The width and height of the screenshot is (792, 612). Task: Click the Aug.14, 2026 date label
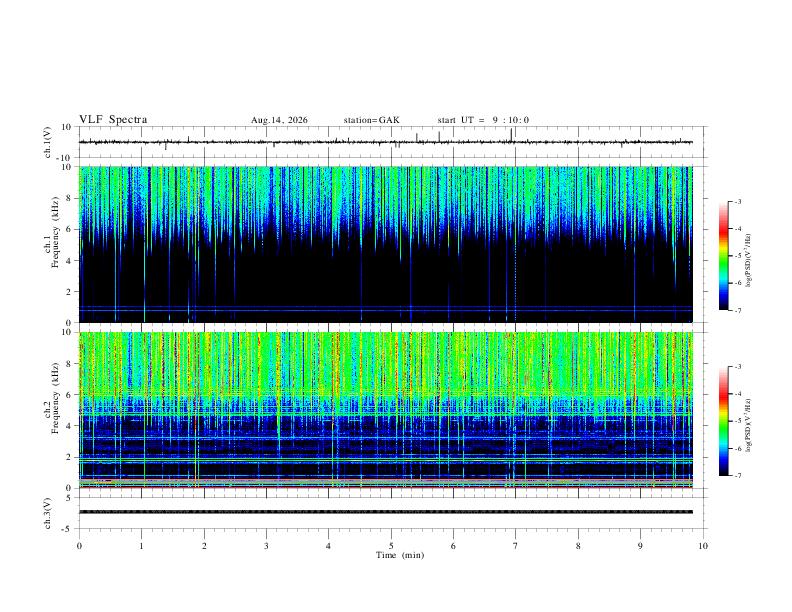(x=279, y=120)
